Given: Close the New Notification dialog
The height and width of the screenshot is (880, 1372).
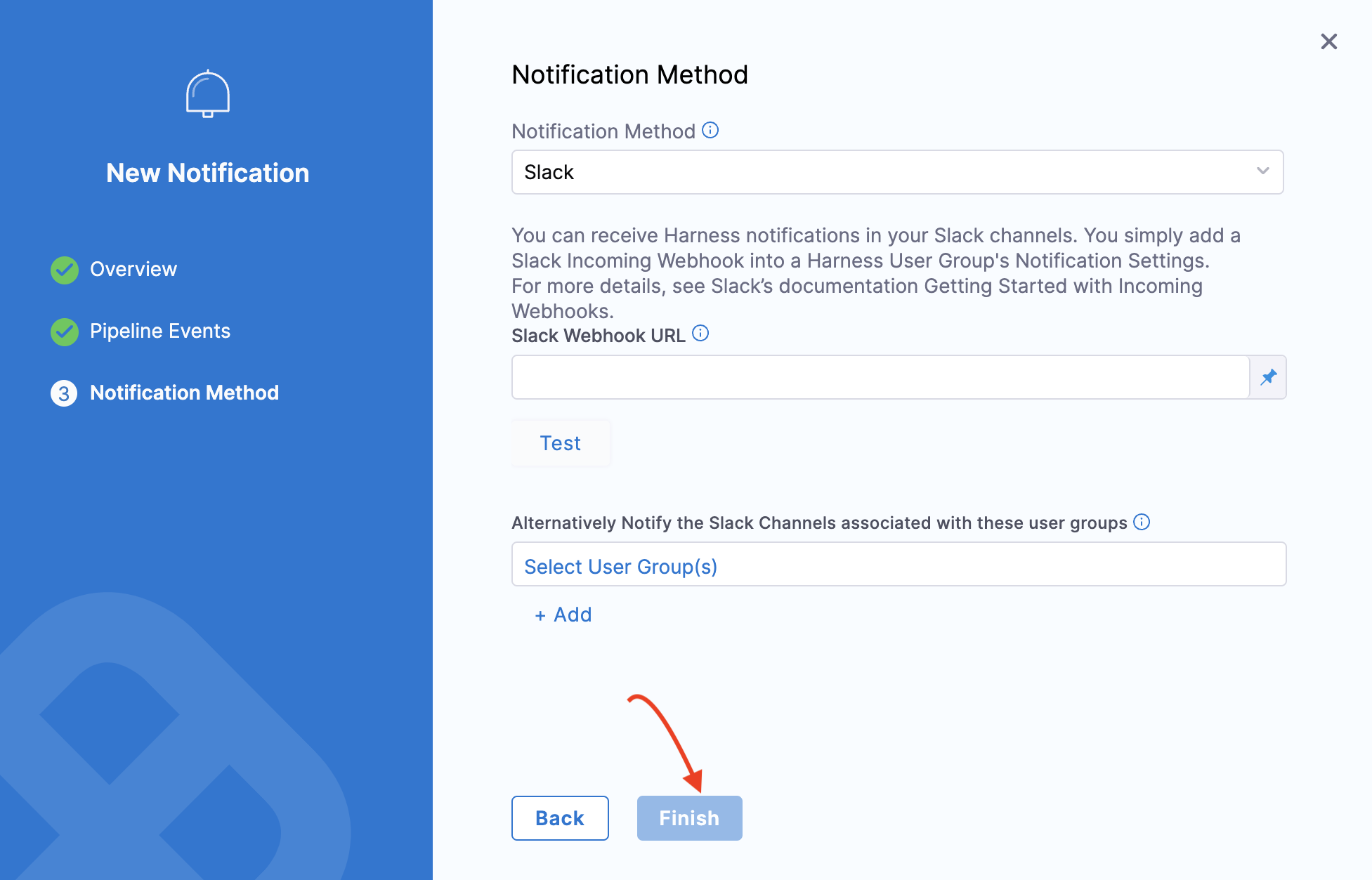Looking at the screenshot, I should coord(1328,41).
